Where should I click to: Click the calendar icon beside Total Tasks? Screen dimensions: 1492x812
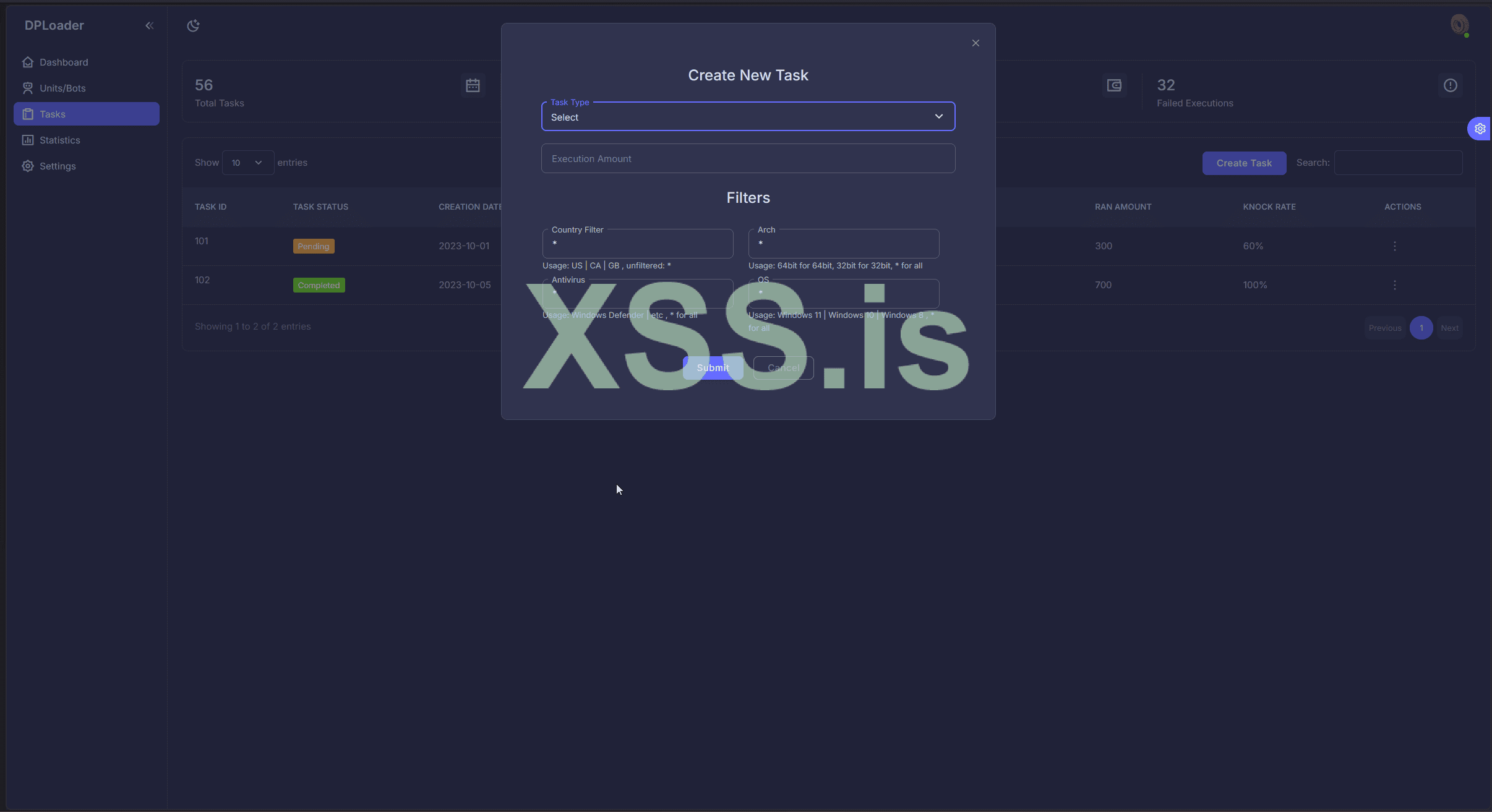click(473, 85)
